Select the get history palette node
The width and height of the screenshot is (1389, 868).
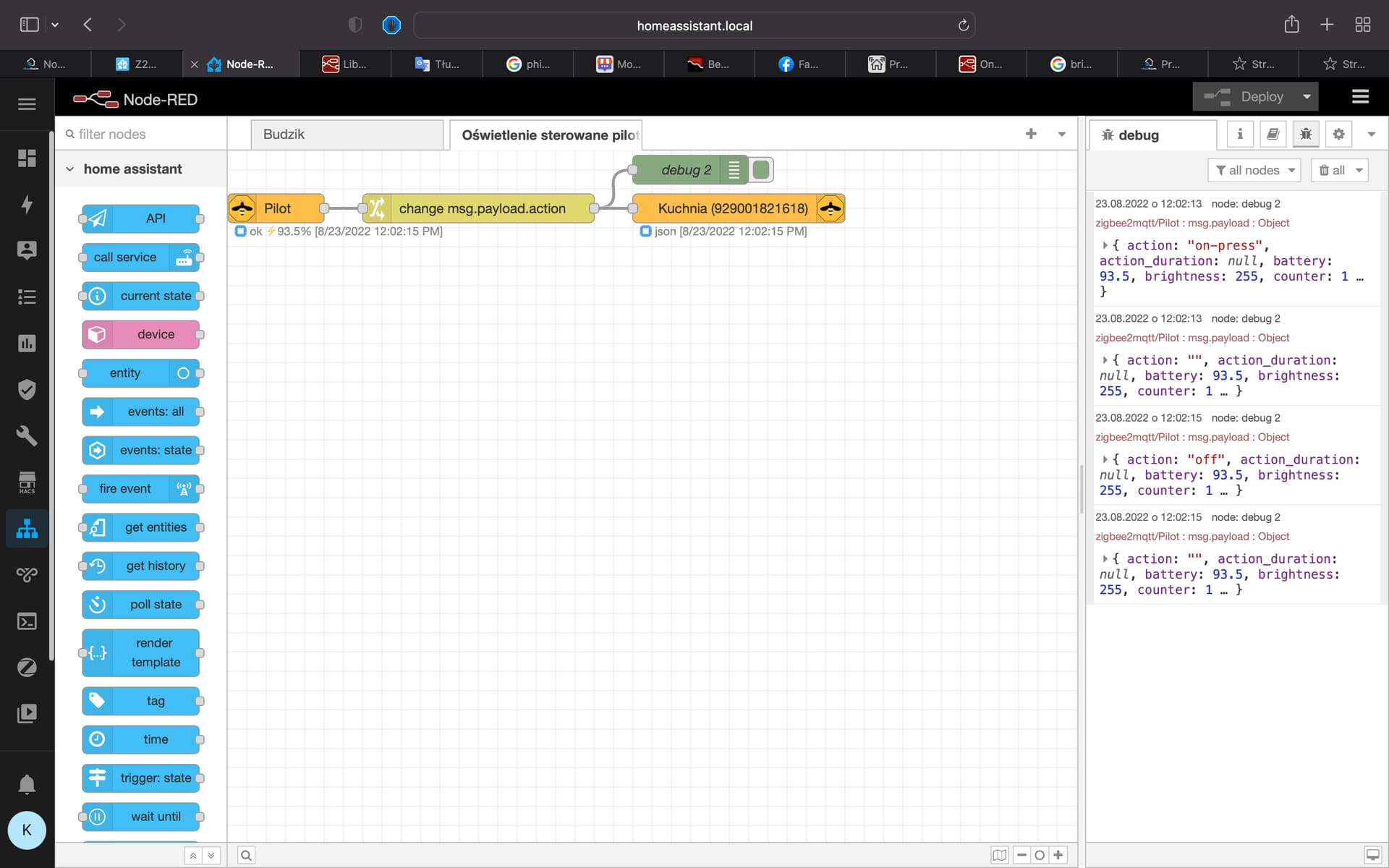[x=140, y=566]
